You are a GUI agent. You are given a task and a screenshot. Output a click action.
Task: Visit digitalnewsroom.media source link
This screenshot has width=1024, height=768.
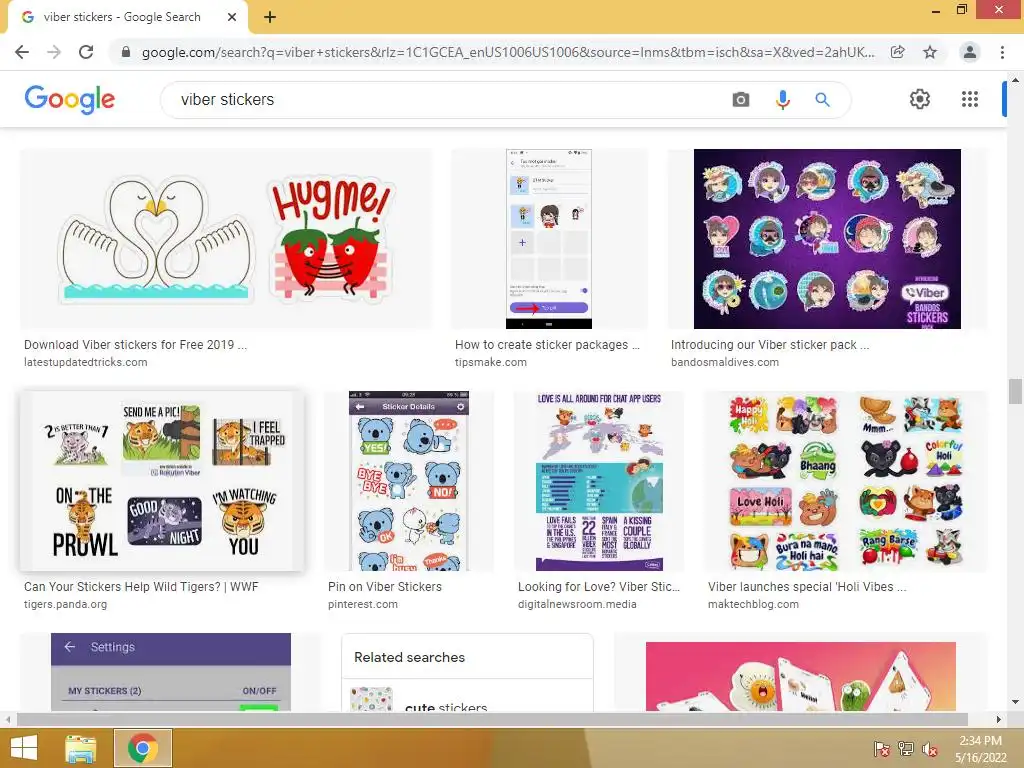577,605
